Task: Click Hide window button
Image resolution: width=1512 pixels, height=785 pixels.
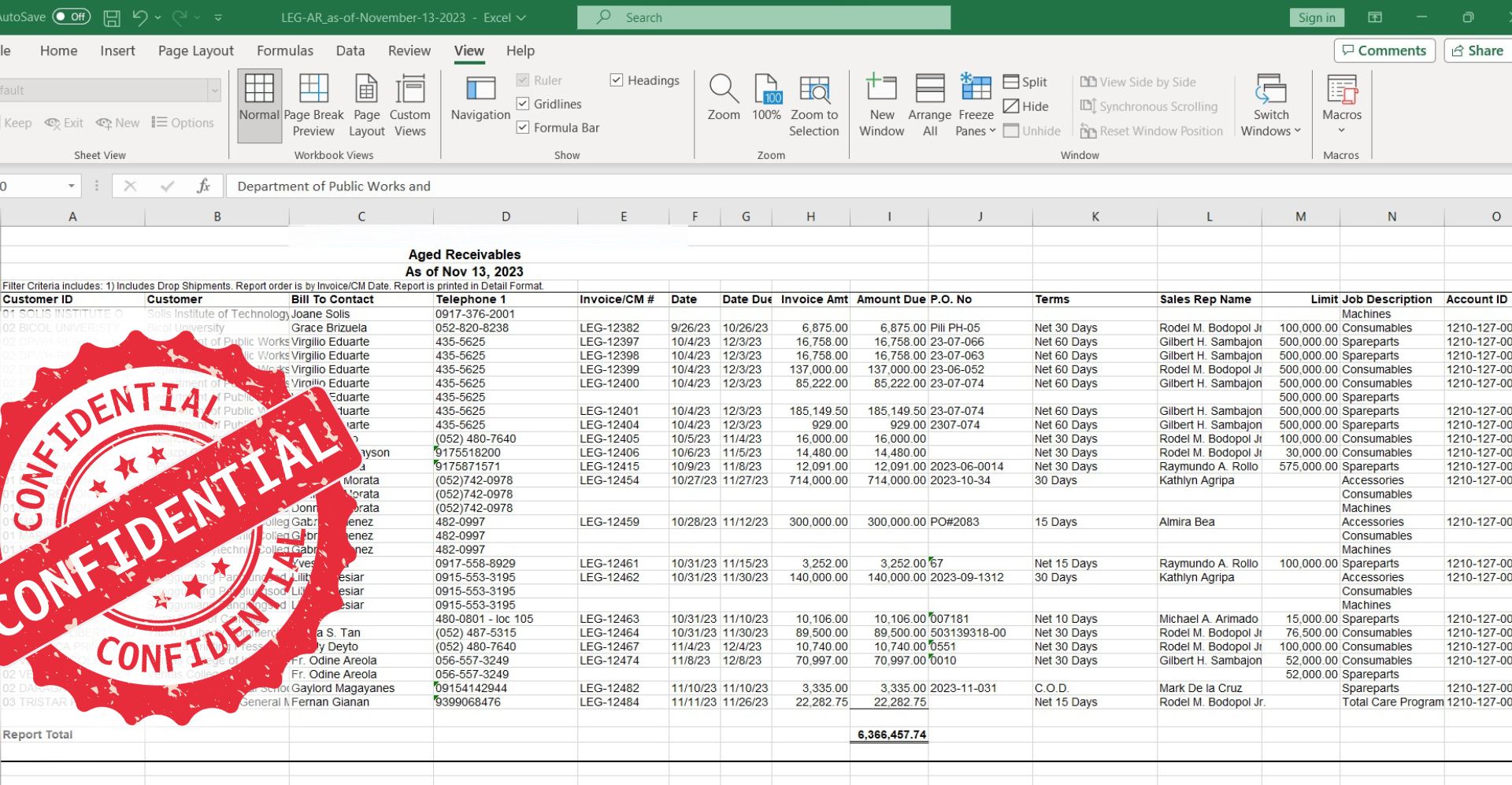Action: (x=1025, y=106)
